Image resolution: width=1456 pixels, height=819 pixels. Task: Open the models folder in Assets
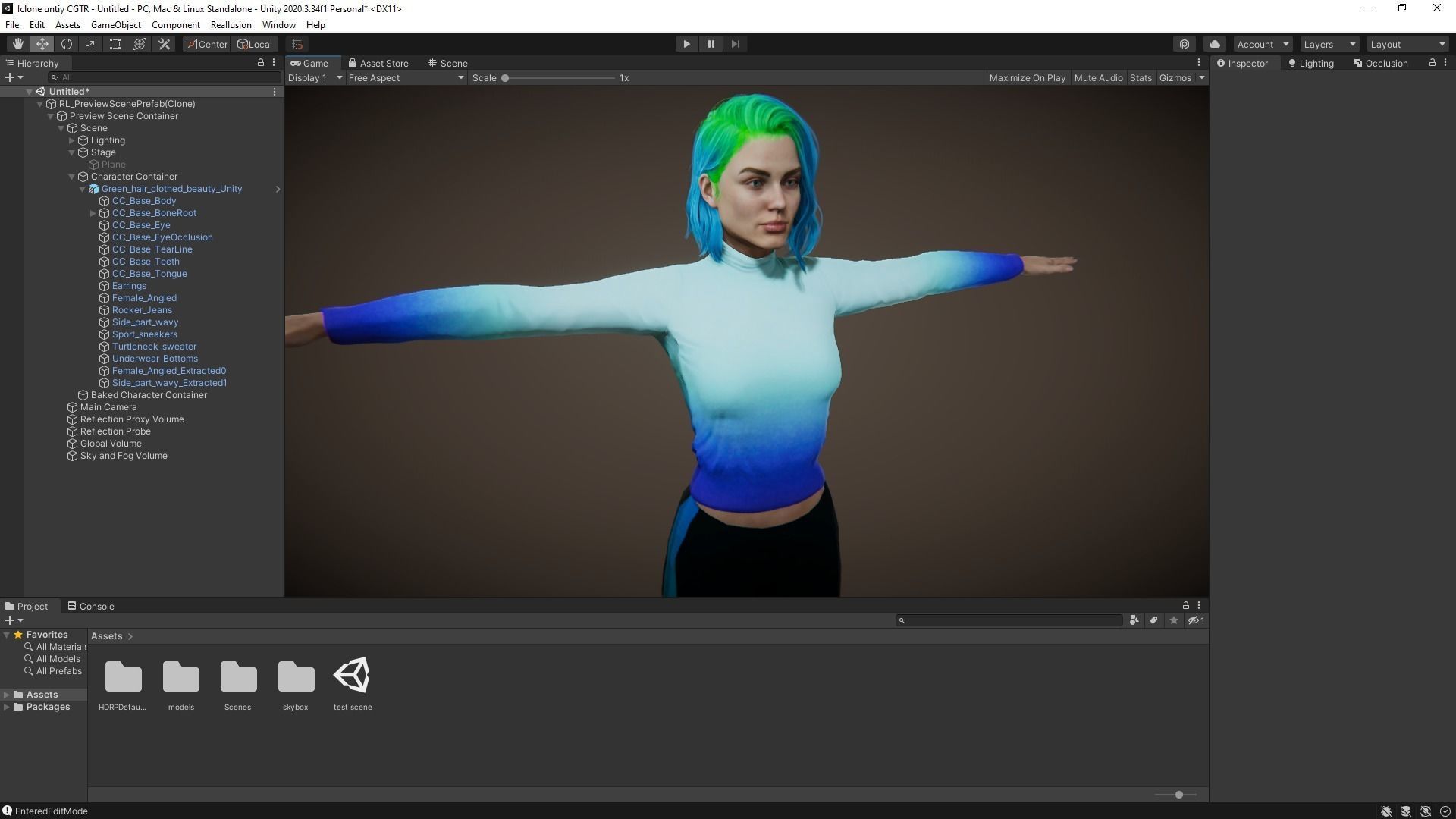point(181,677)
